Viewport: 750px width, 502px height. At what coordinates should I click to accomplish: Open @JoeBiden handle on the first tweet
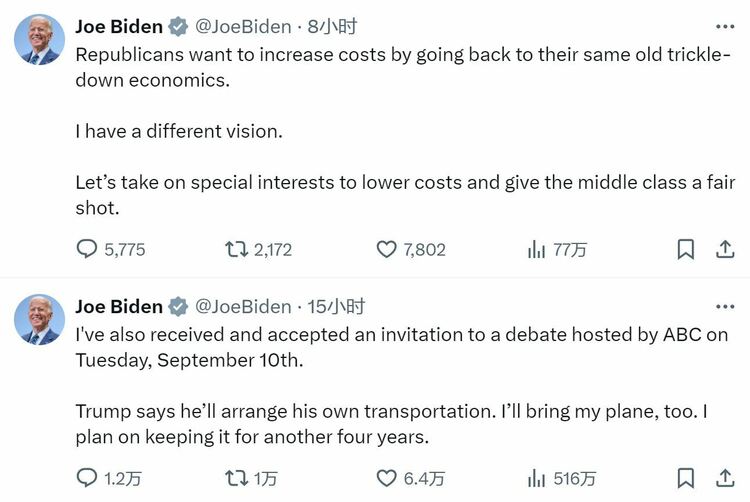click(x=243, y=27)
